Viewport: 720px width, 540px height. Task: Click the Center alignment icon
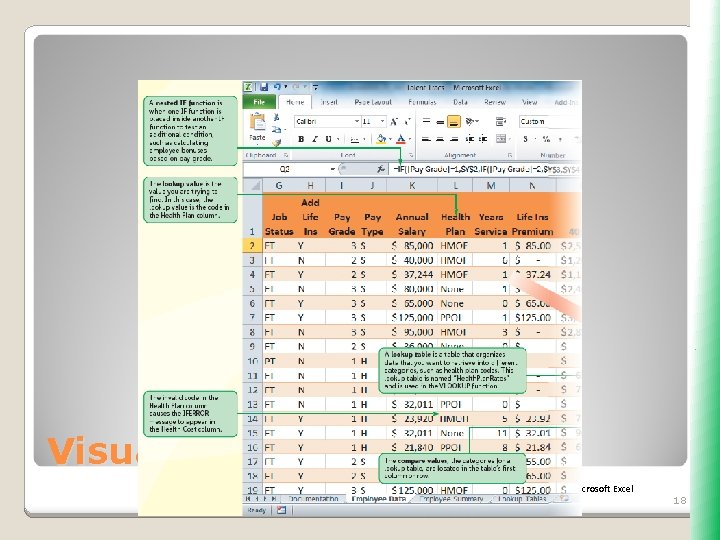pyautogui.click(x=440, y=139)
